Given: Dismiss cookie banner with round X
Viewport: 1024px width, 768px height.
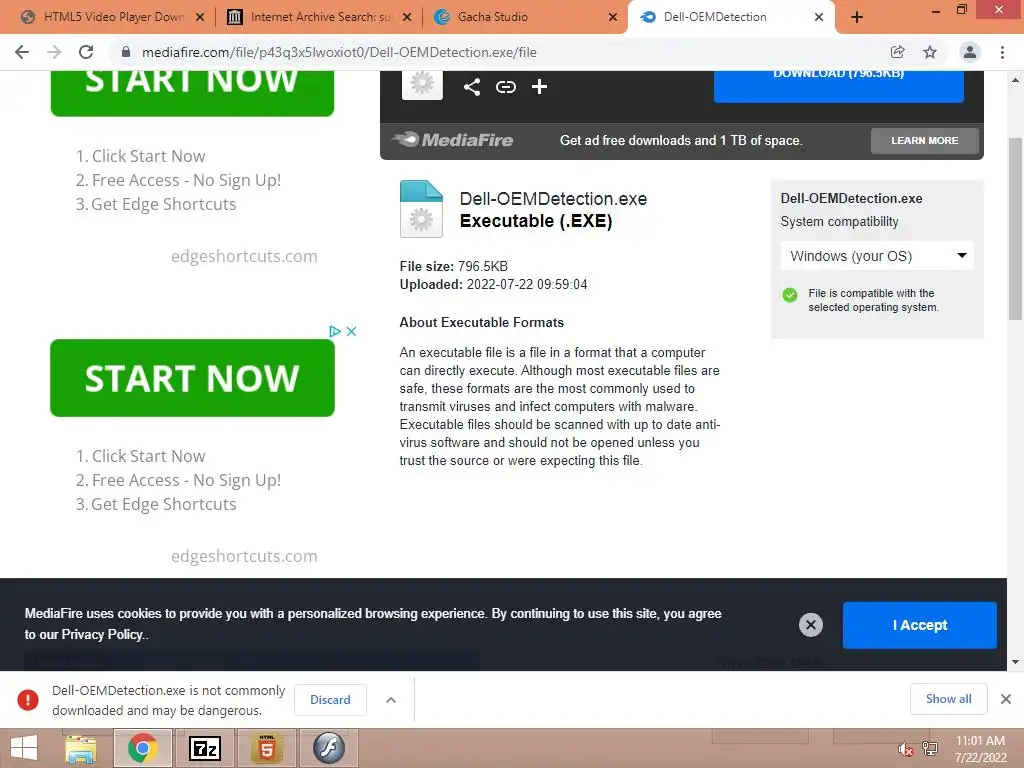Looking at the screenshot, I should pos(810,625).
